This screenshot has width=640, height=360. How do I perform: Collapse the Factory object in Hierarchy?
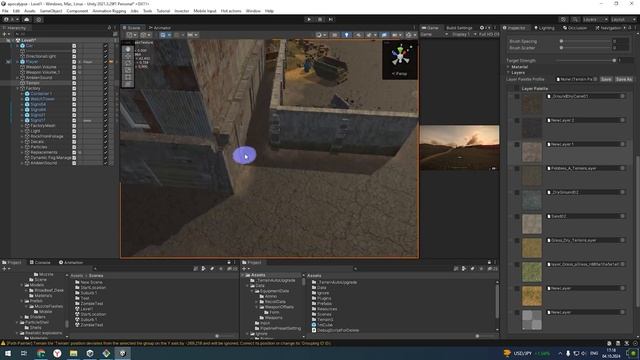(x=18, y=88)
